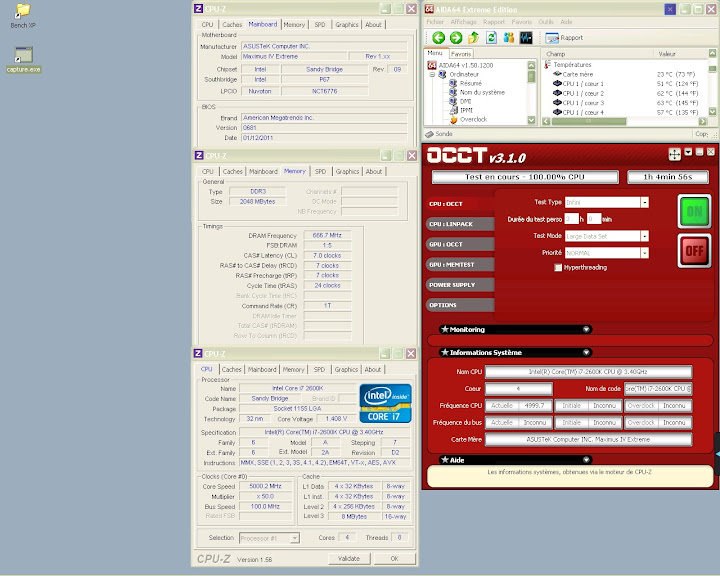Click the test duration minutes field in OCCT
Image resolution: width=720 pixels, height=576 pixels.
[594, 219]
